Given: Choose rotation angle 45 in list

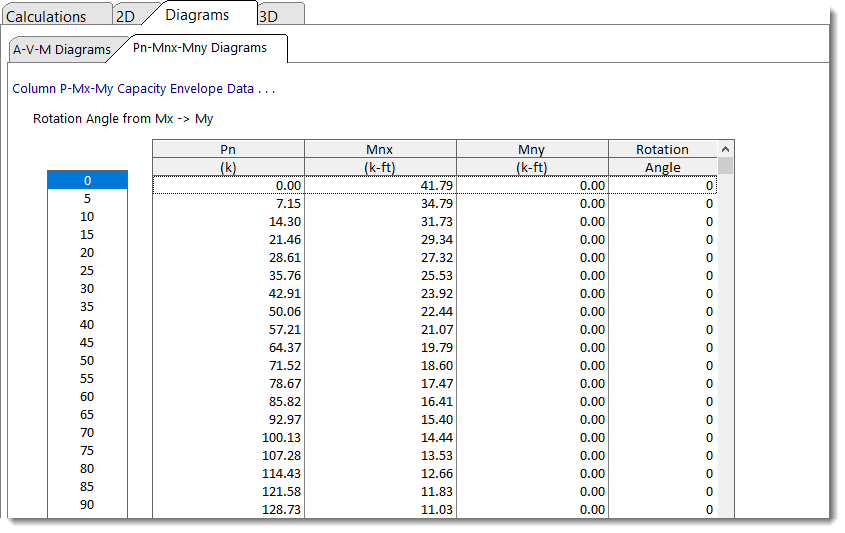Looking at the screenshot, I should 87,343.
